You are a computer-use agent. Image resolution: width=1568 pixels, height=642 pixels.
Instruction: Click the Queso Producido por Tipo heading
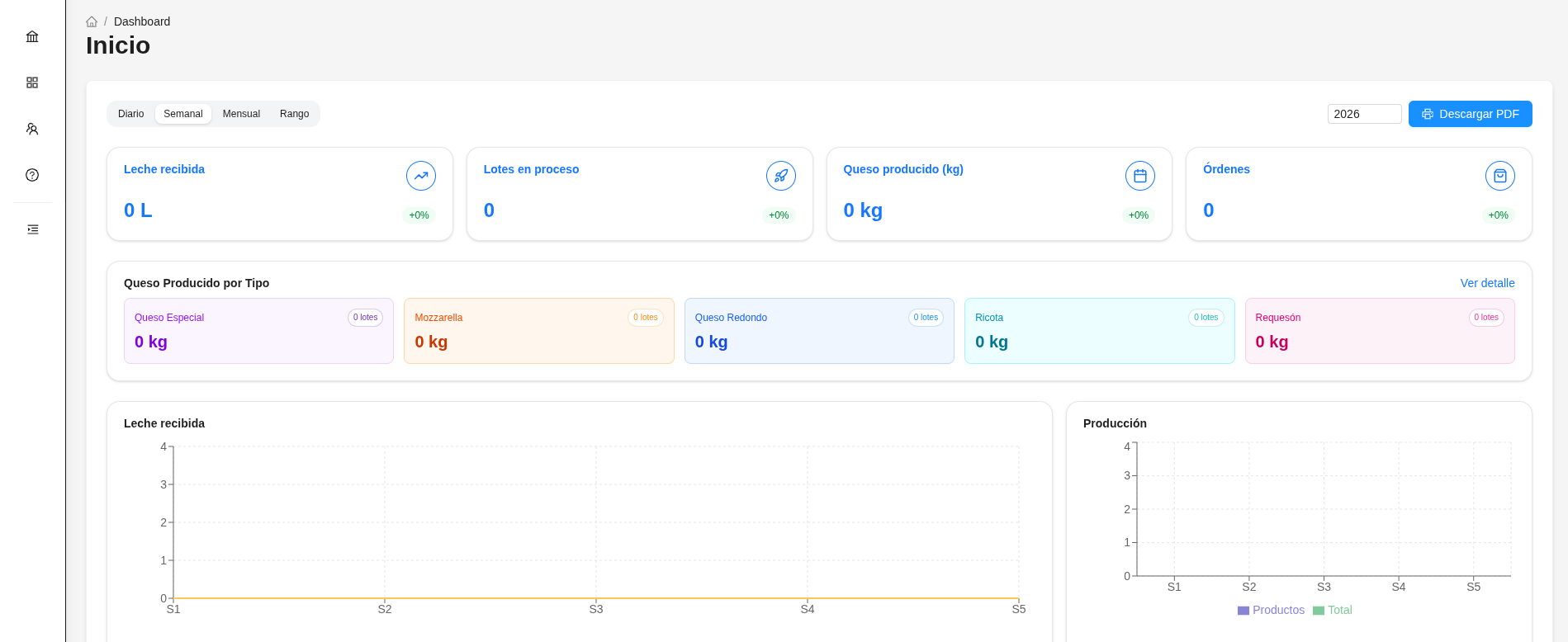(197, 283)
